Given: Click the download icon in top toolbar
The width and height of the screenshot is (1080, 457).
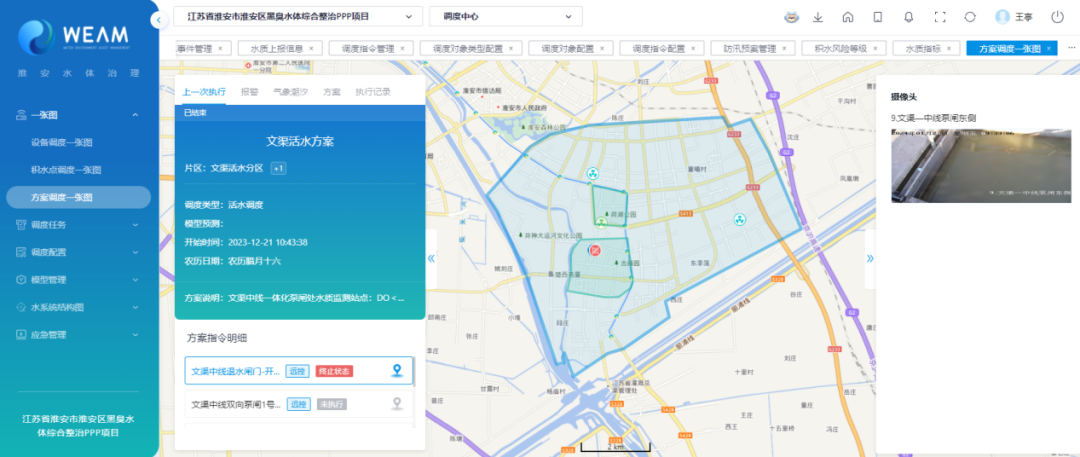Looking at the screenshot, I should (x=818, y=17).
